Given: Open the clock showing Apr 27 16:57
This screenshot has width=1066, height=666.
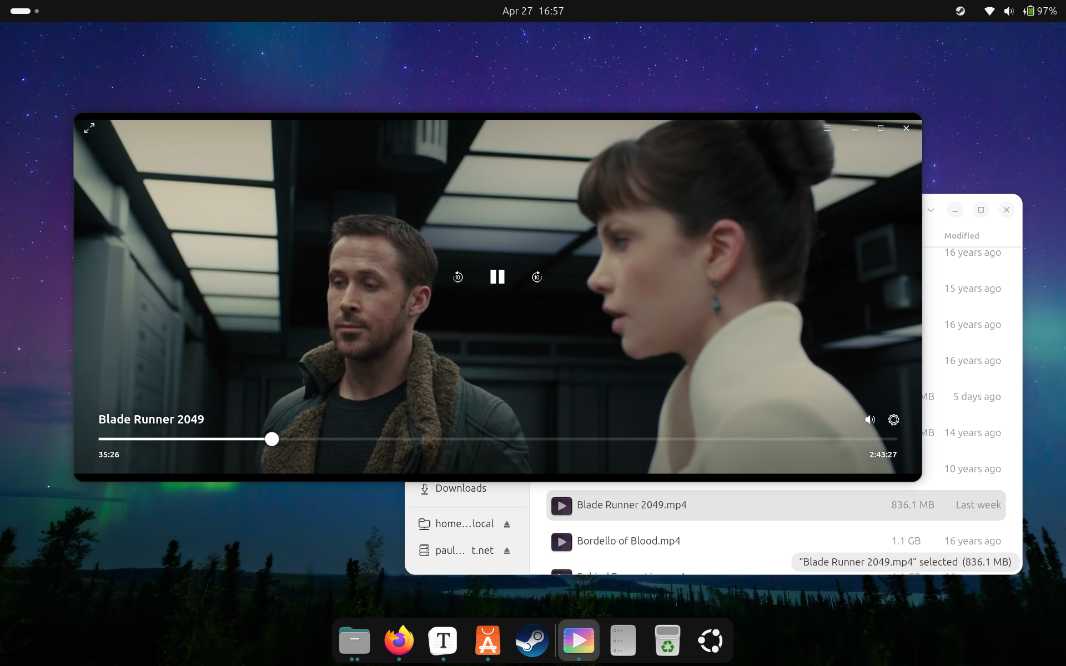Looking at the screenshot, I should click(x=533, y=11).
